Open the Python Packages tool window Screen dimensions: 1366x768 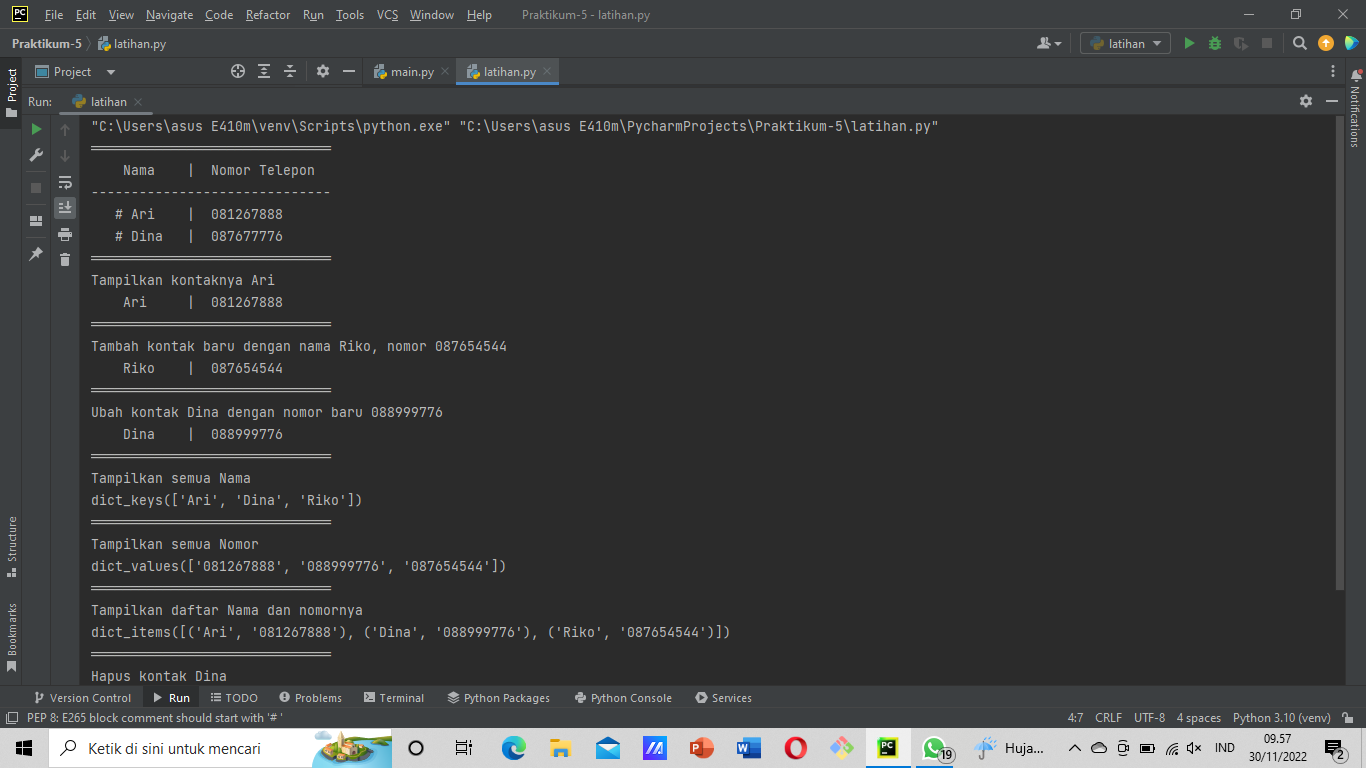499,698
